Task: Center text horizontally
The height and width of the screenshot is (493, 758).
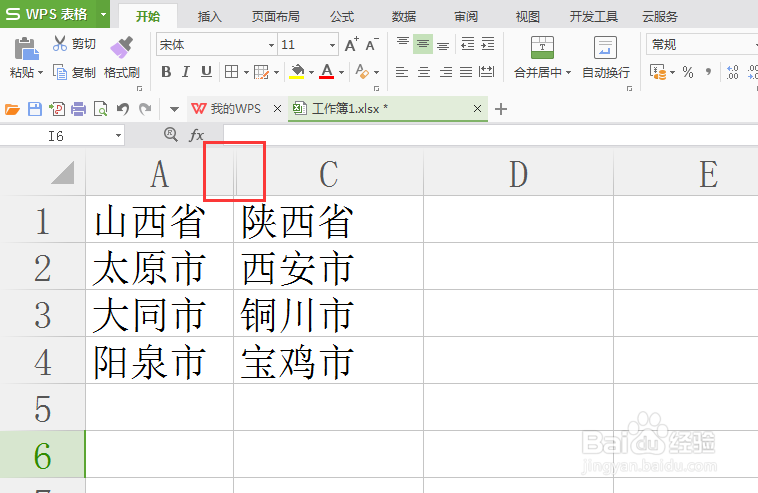Action: click(423, 72)
